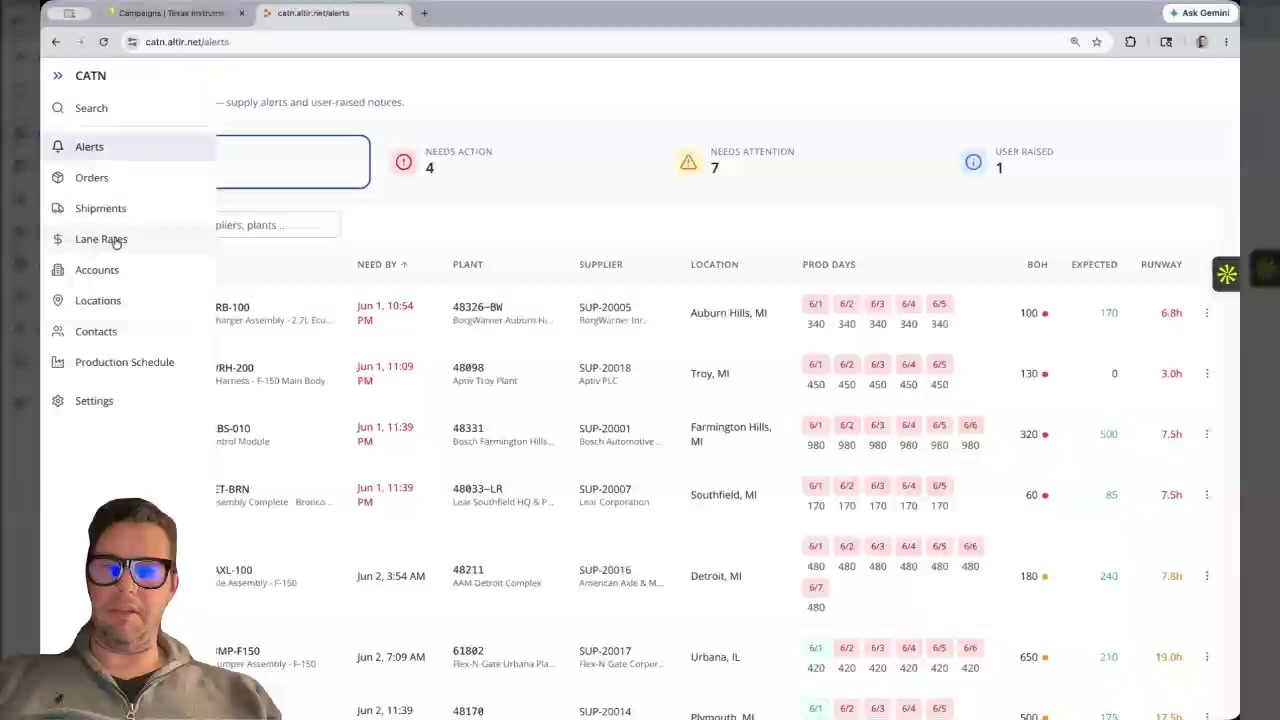Click the Runway column header
This screenshot has width=1280, height=720.
[x=1161, y=264]
